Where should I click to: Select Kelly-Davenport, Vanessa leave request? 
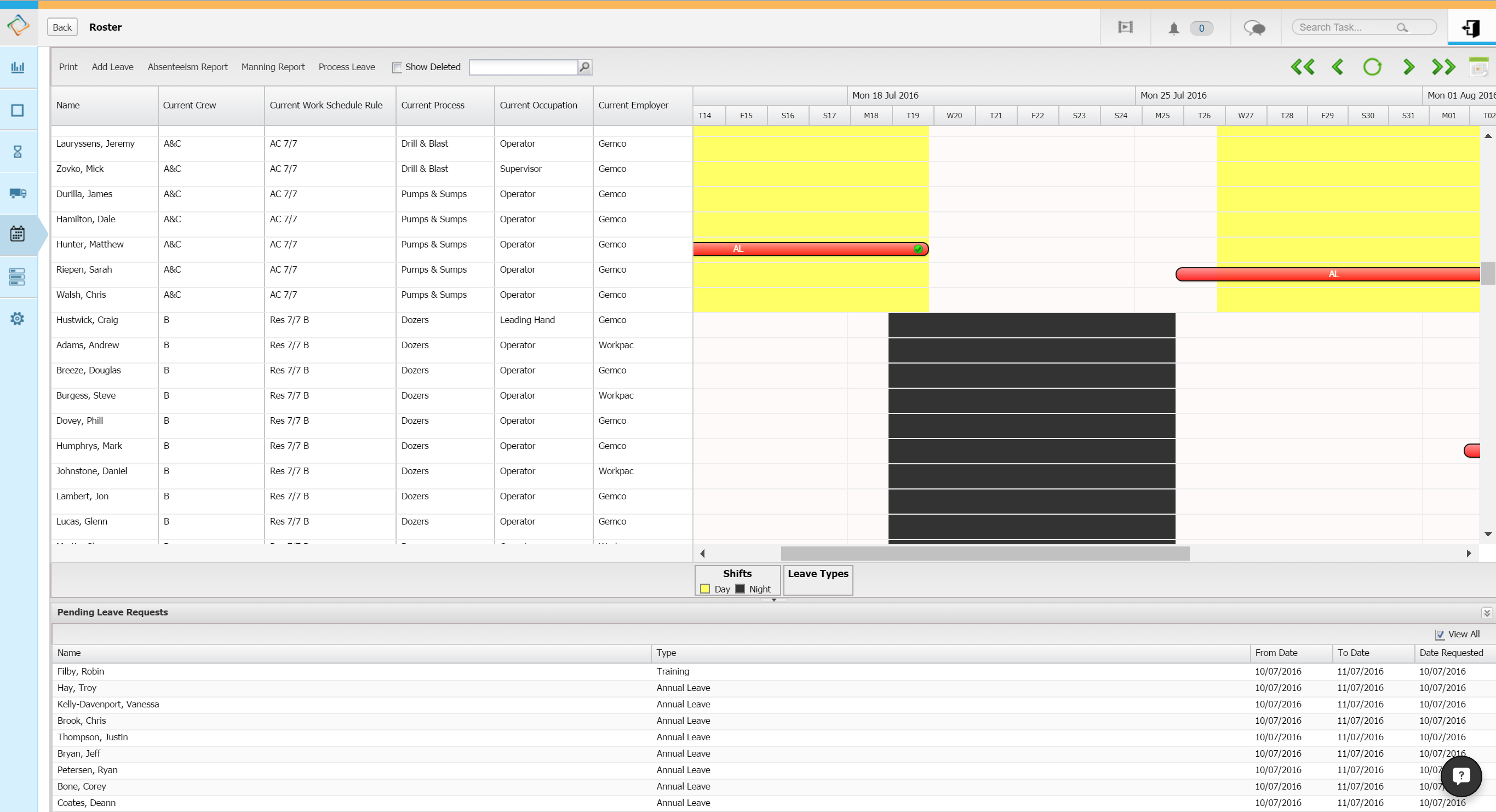click(x=773, y=705)
